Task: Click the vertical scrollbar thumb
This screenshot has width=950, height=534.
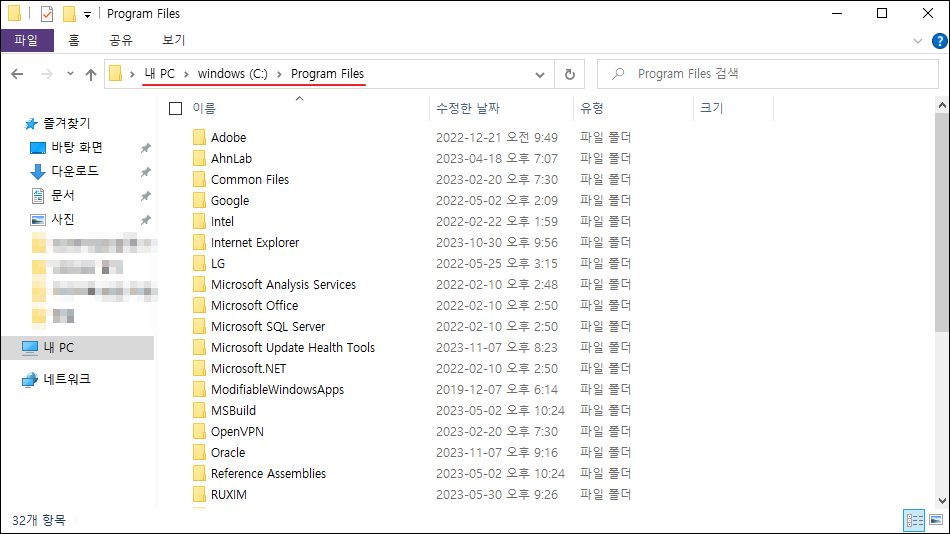Action: point(942,221)
